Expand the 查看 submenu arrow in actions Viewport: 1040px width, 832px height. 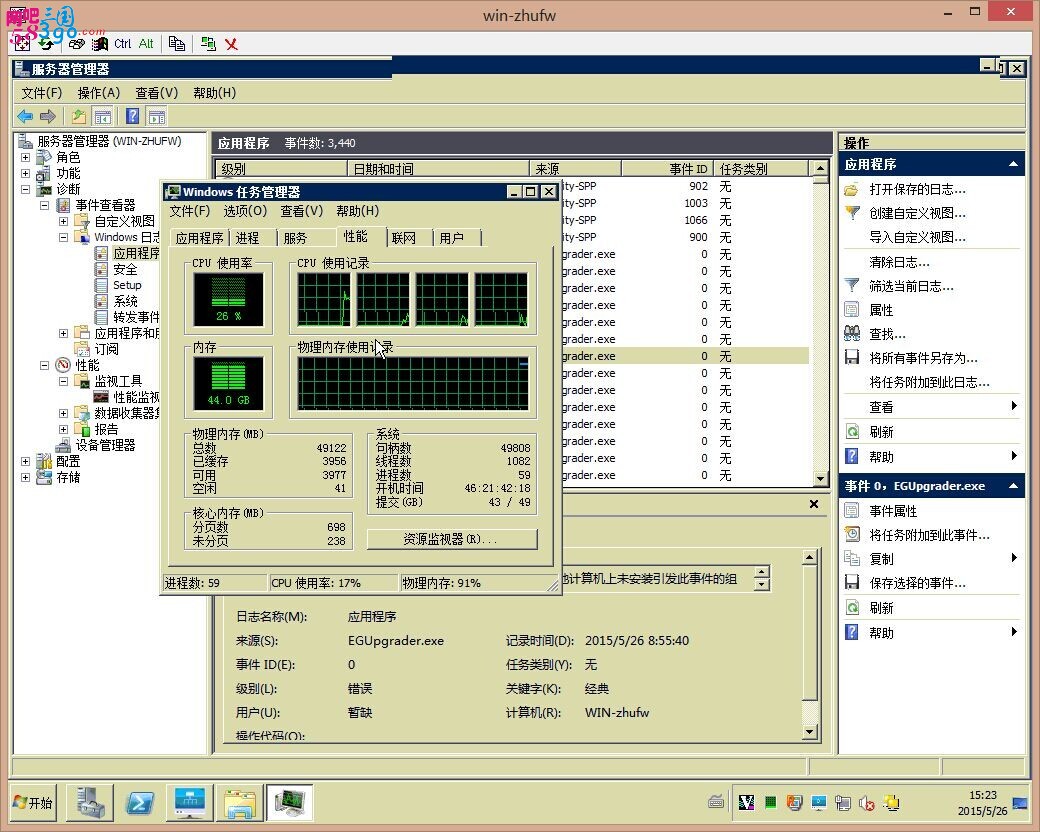tap(1014, 406)
